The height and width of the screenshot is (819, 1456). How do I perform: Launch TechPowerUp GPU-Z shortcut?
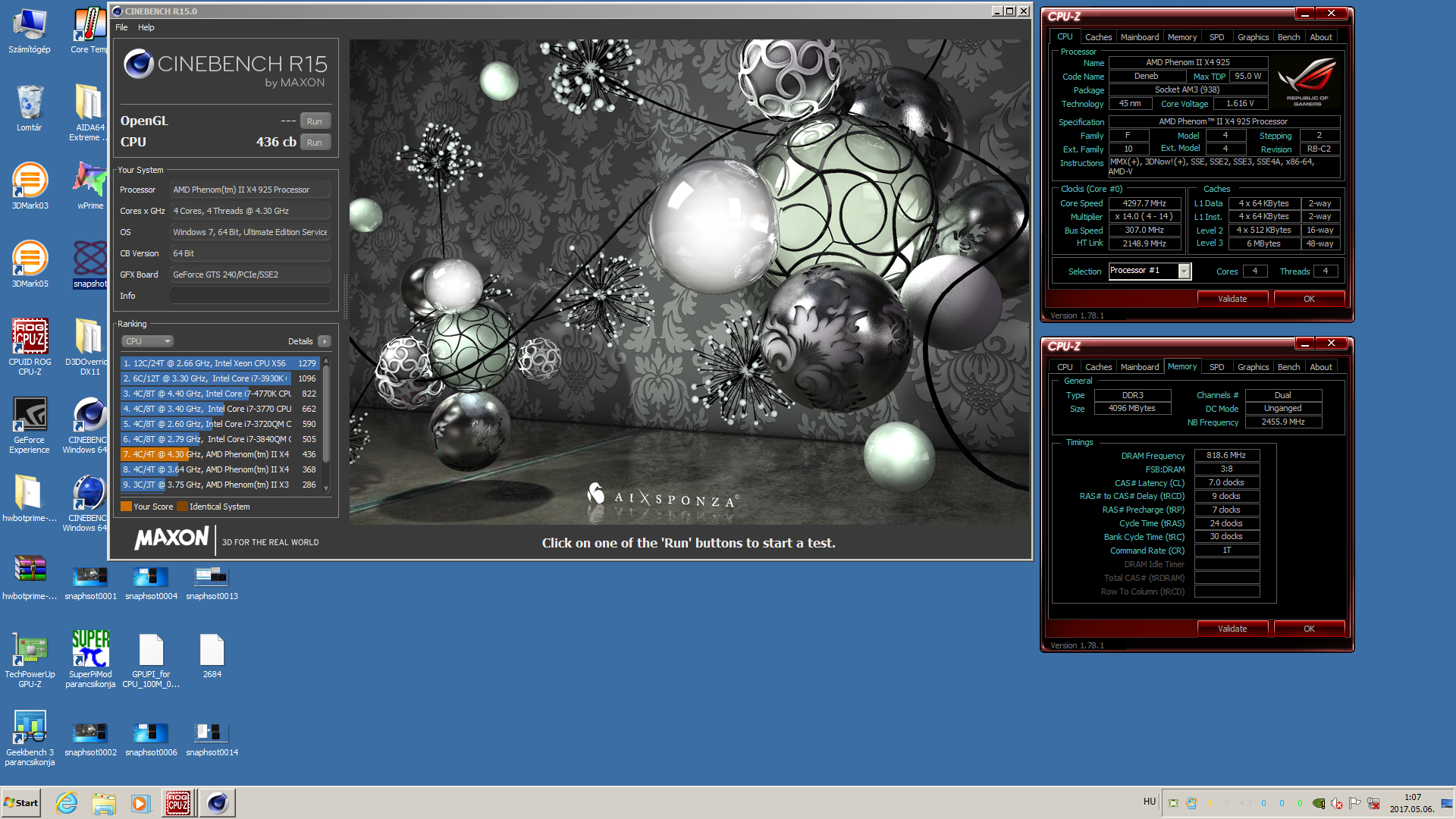click(30, 659)
